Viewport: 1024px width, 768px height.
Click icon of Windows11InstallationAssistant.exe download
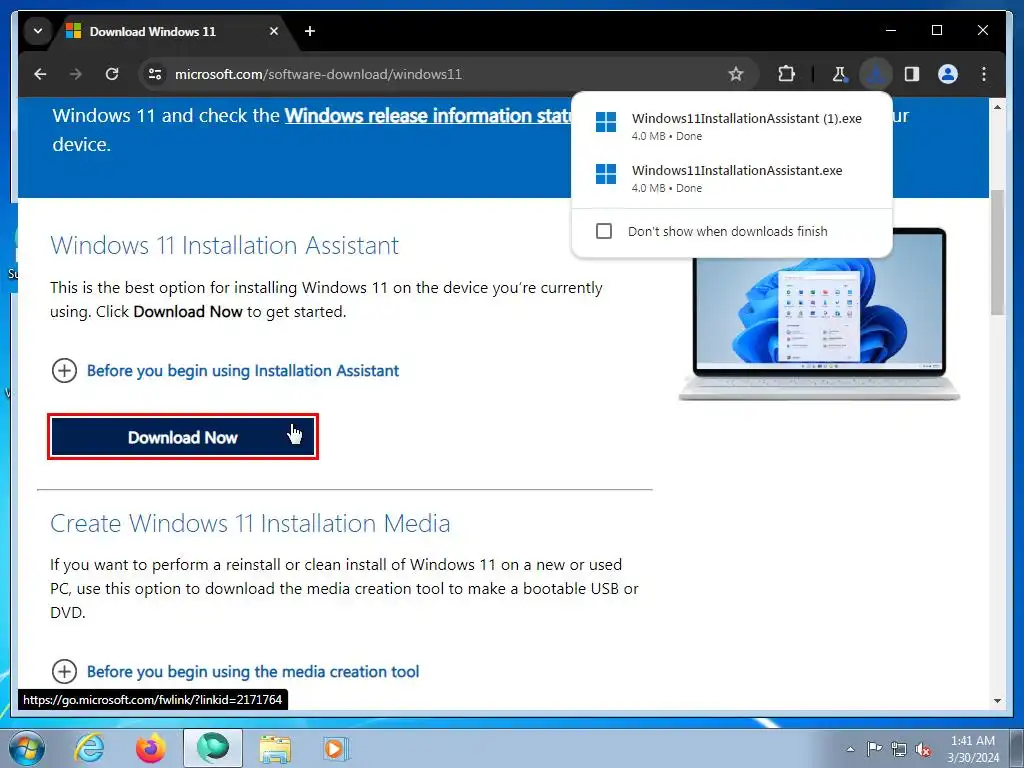point(605,174)
